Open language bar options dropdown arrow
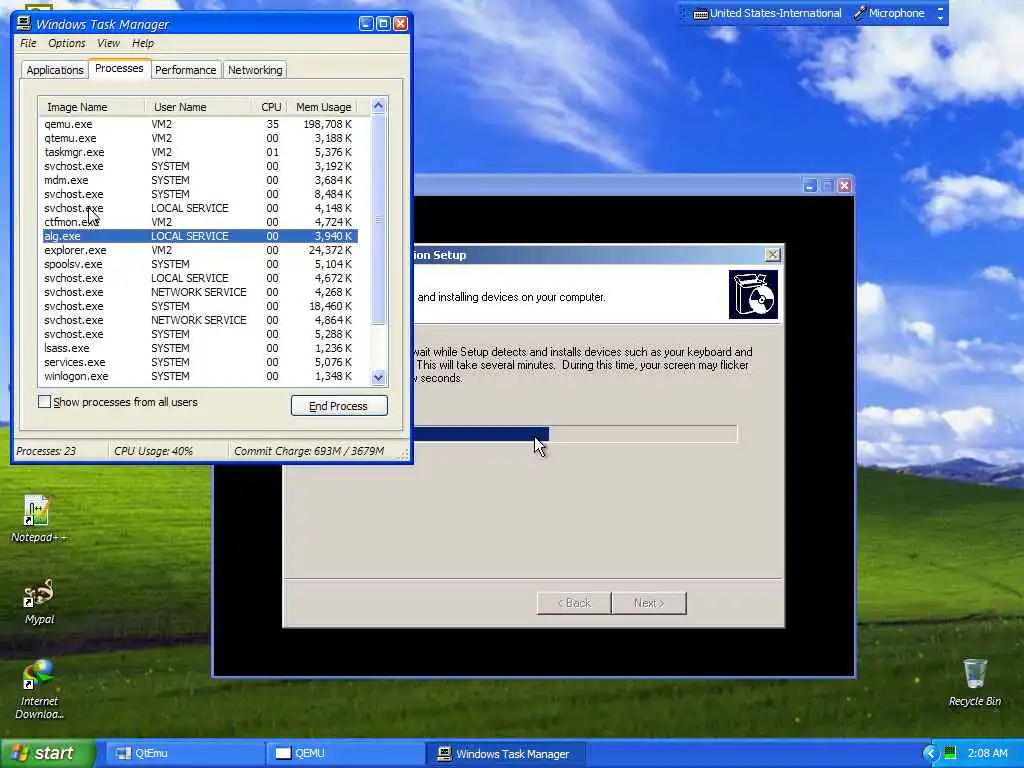 (x=940, y=18)
